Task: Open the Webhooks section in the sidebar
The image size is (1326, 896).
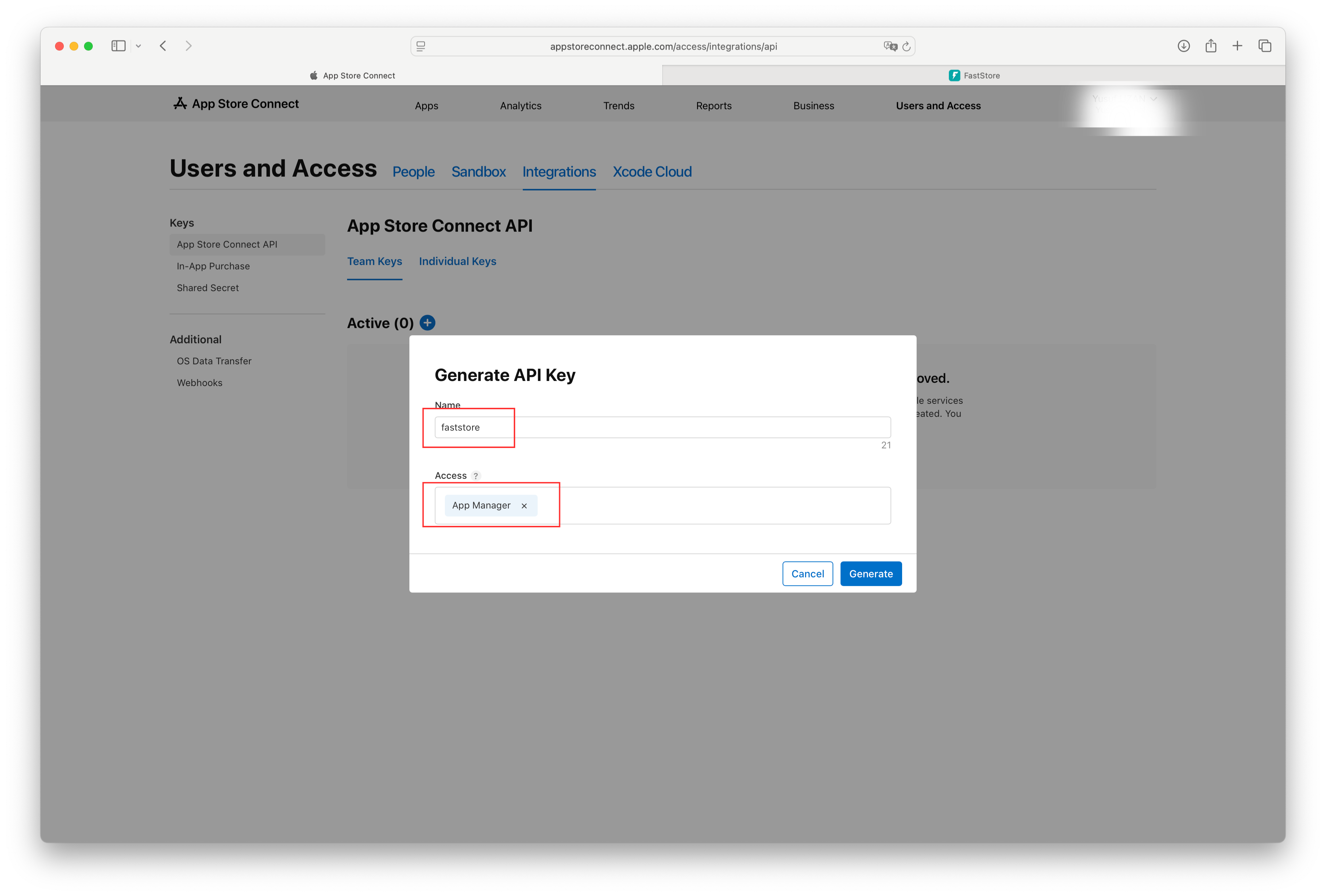Action: (199, 382)
